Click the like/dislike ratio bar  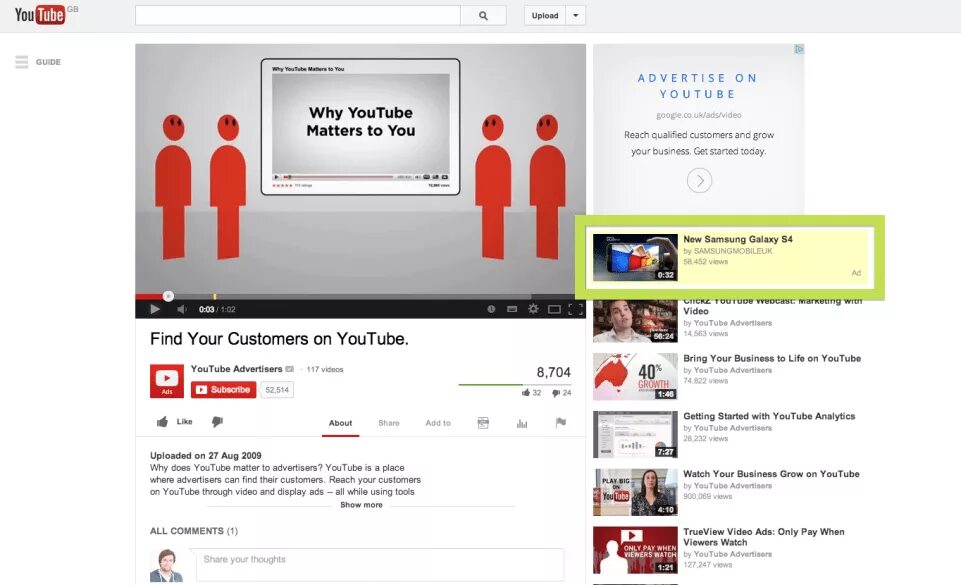(x=515, y=385)
